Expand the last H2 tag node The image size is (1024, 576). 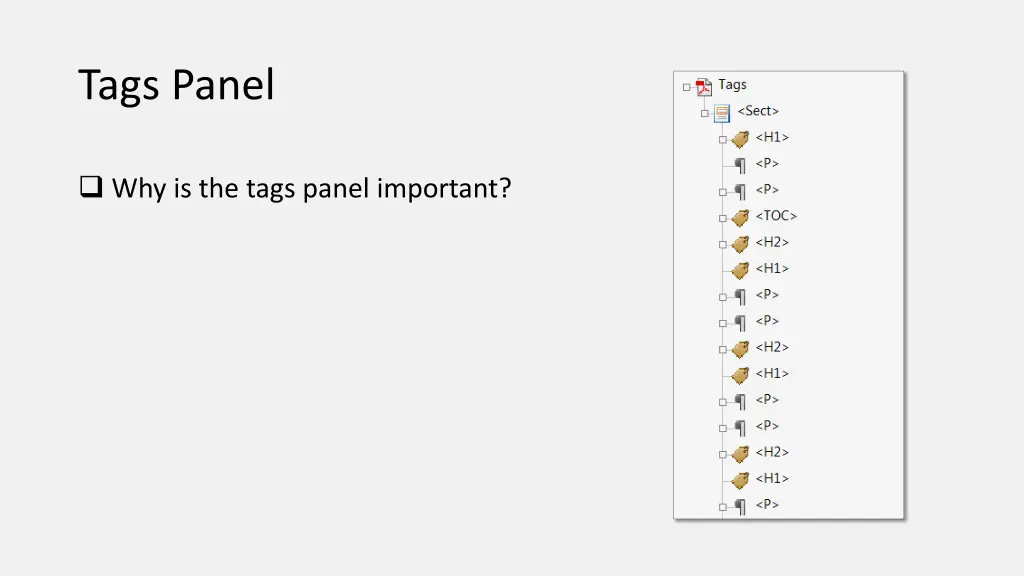click(722, 453)
